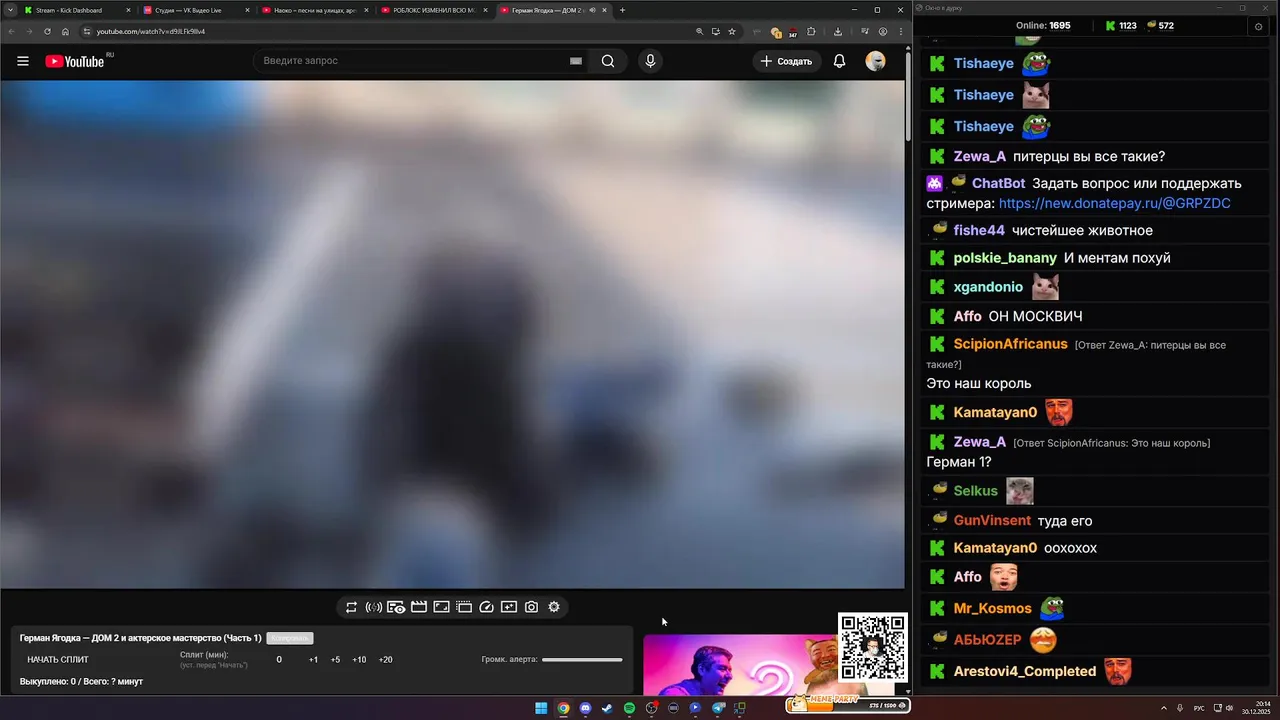This screenshot has width=1280, height=720.
Task: Bookmark this page with star icon
Action: [x=732, y=31]
